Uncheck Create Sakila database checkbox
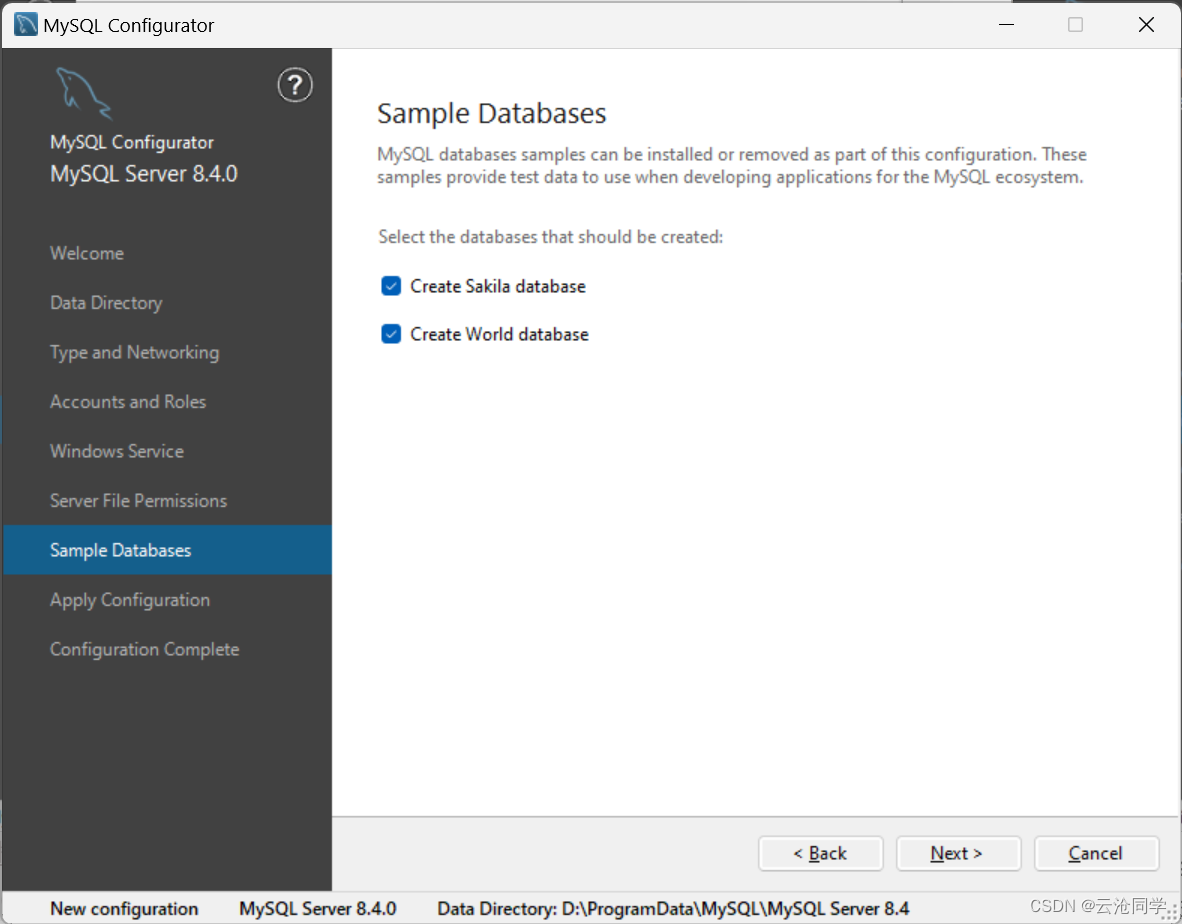The image size is (1182, 924). (391, 286)
